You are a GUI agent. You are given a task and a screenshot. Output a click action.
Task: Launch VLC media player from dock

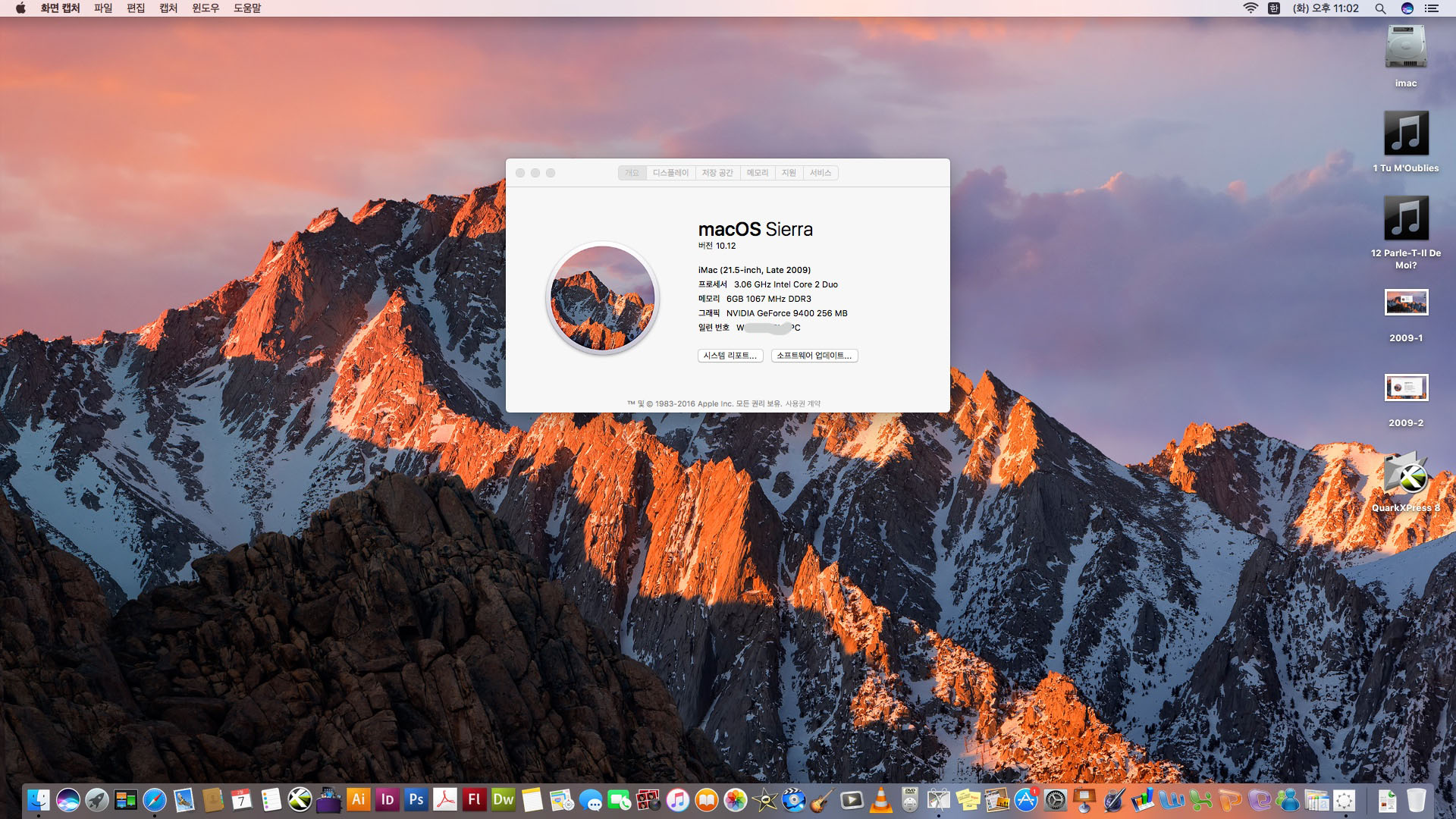pyautogui.click(x=880, y=799)
